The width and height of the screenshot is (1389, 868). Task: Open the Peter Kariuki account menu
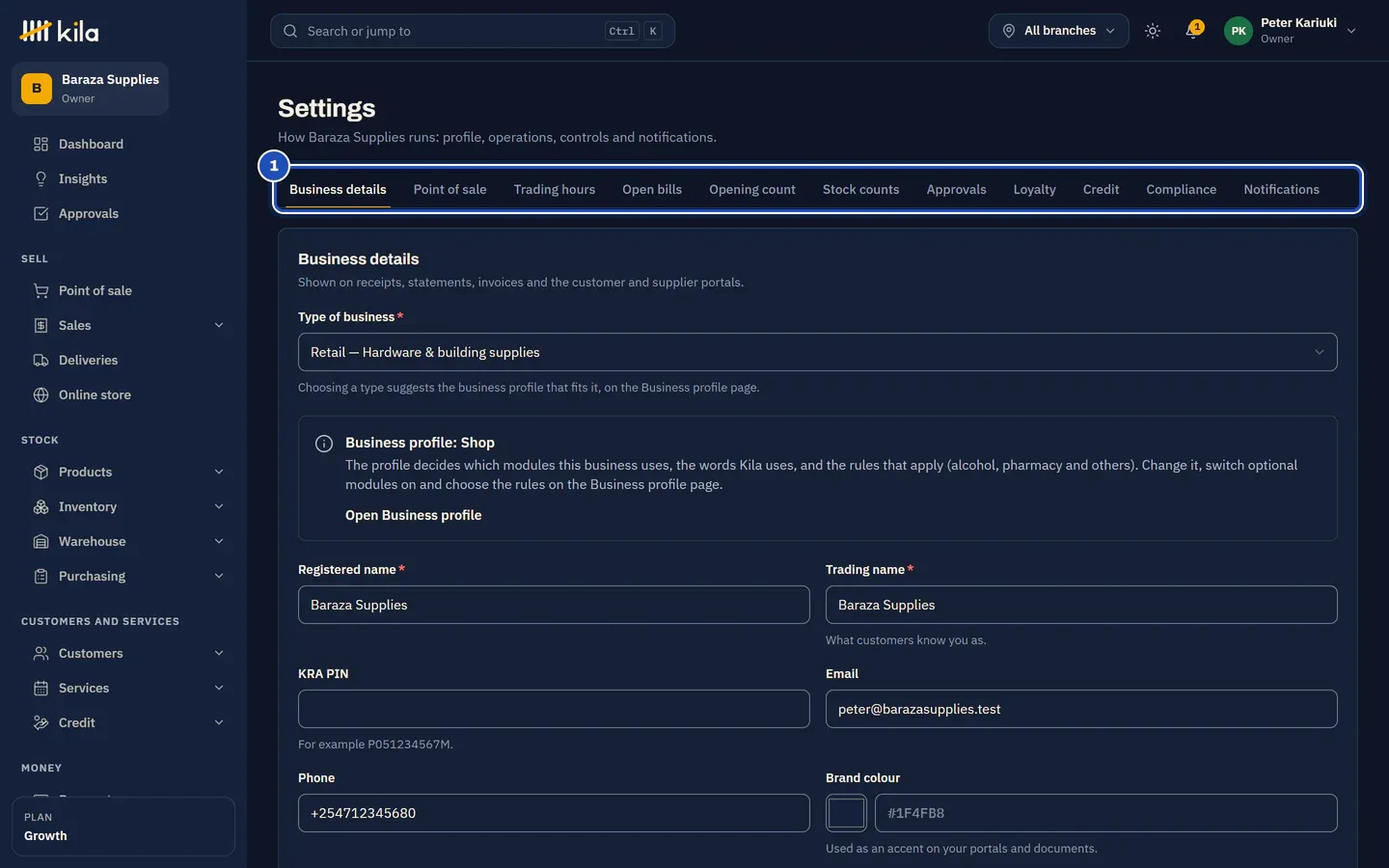pyautogui.click(x=1291, y=31)
